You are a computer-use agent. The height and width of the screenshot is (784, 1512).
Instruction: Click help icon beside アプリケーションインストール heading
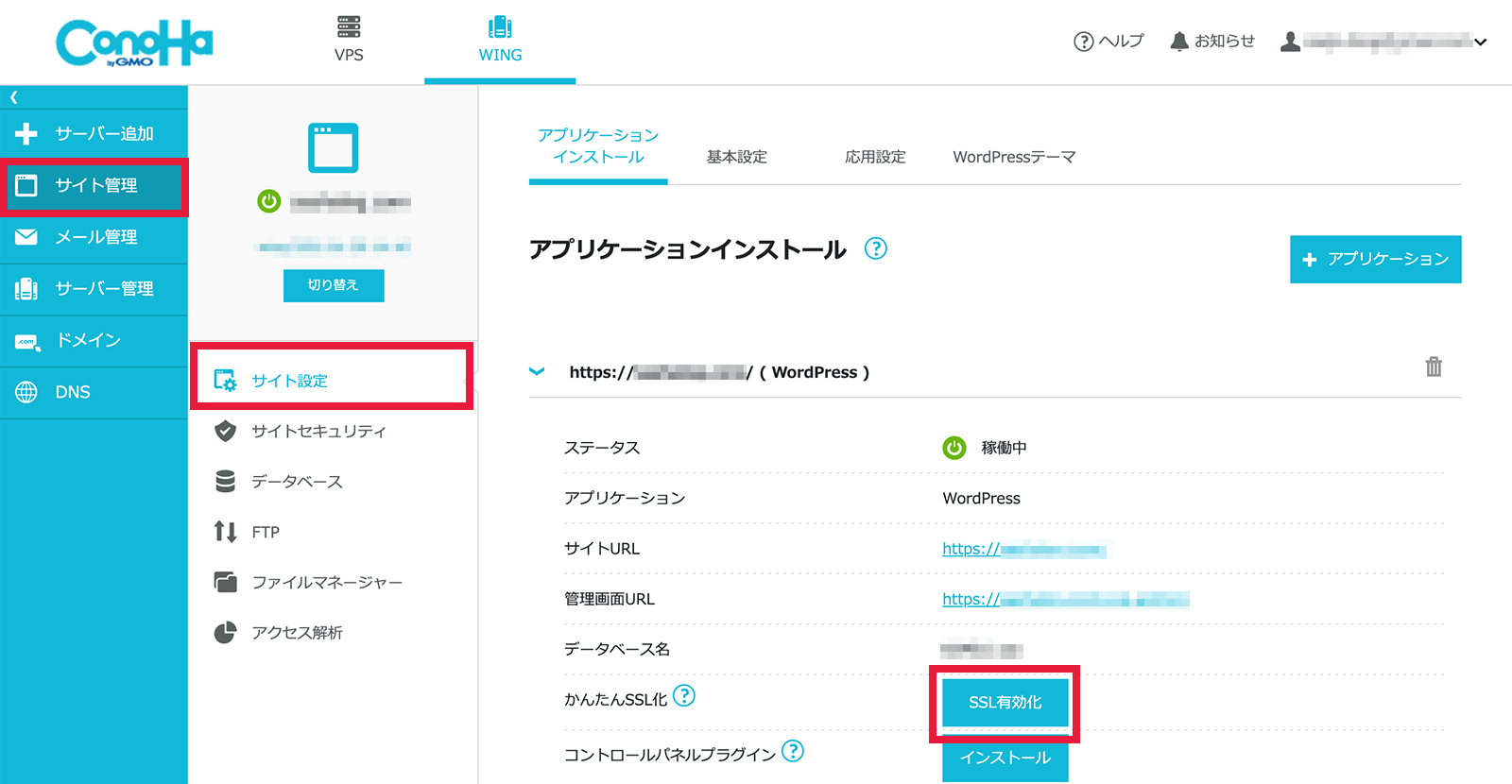click(876, 248)
